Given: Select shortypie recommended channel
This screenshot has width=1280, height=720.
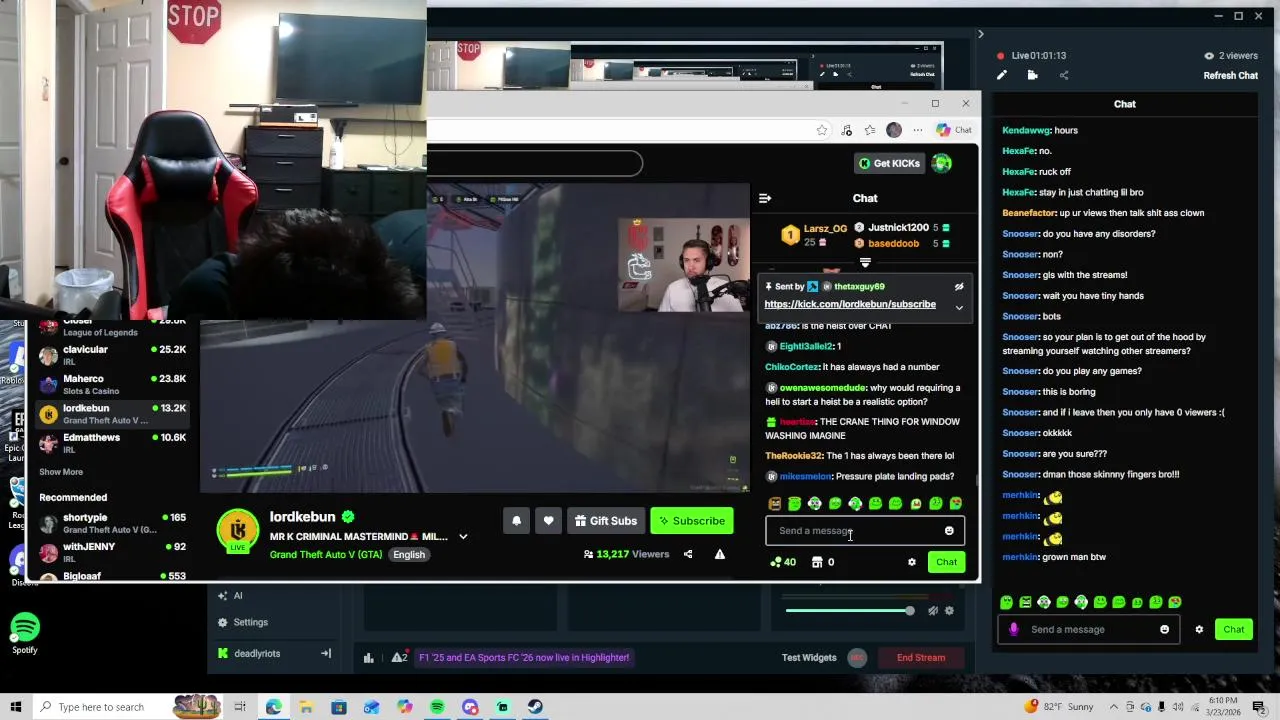Looking at the screenshot, I should click(112, 523).
